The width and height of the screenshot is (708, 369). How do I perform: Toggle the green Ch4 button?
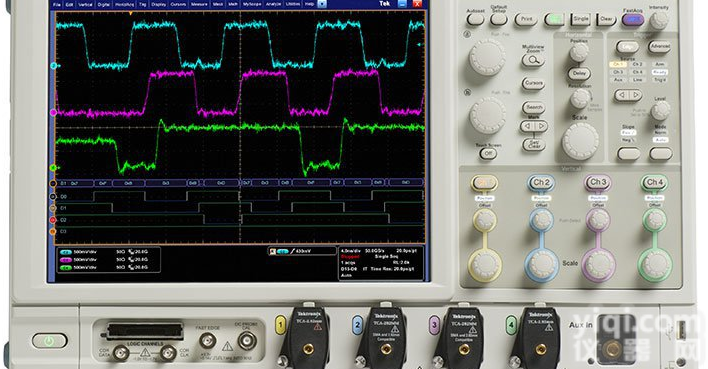655,182
